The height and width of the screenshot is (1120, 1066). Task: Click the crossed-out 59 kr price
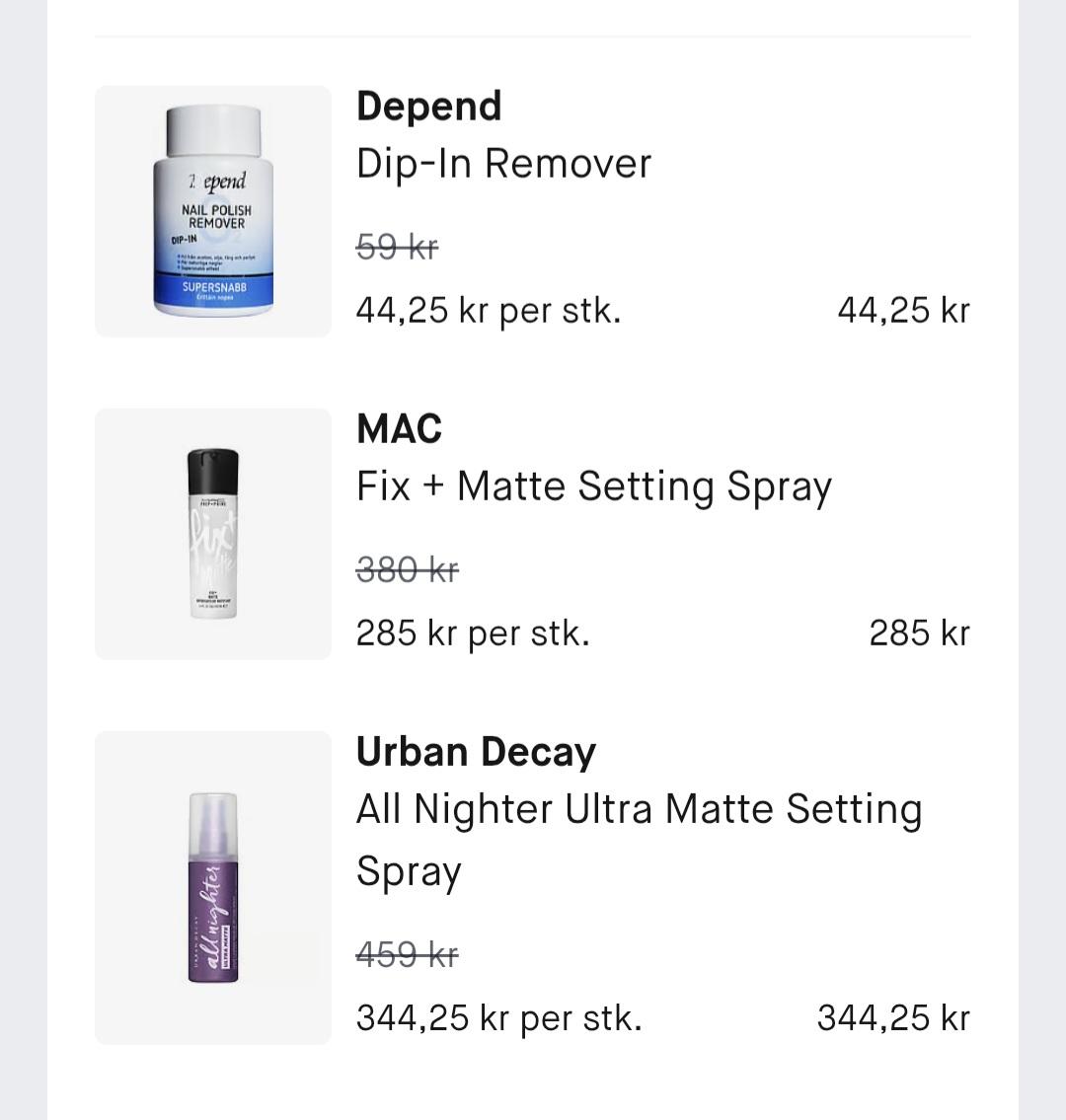(397, 247)
